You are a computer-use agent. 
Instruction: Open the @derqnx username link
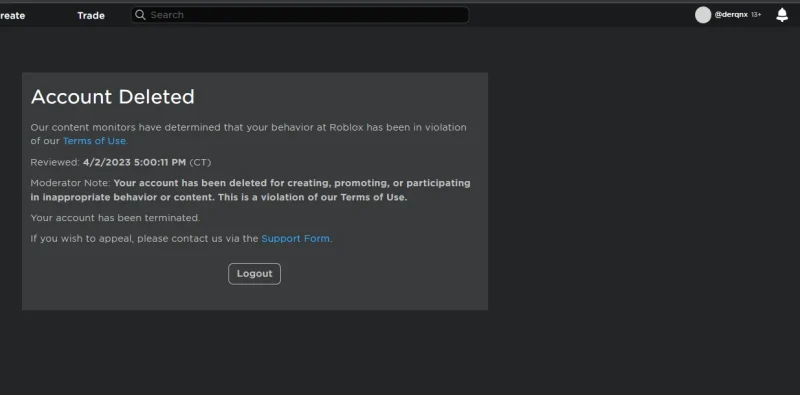click(731, 15)
